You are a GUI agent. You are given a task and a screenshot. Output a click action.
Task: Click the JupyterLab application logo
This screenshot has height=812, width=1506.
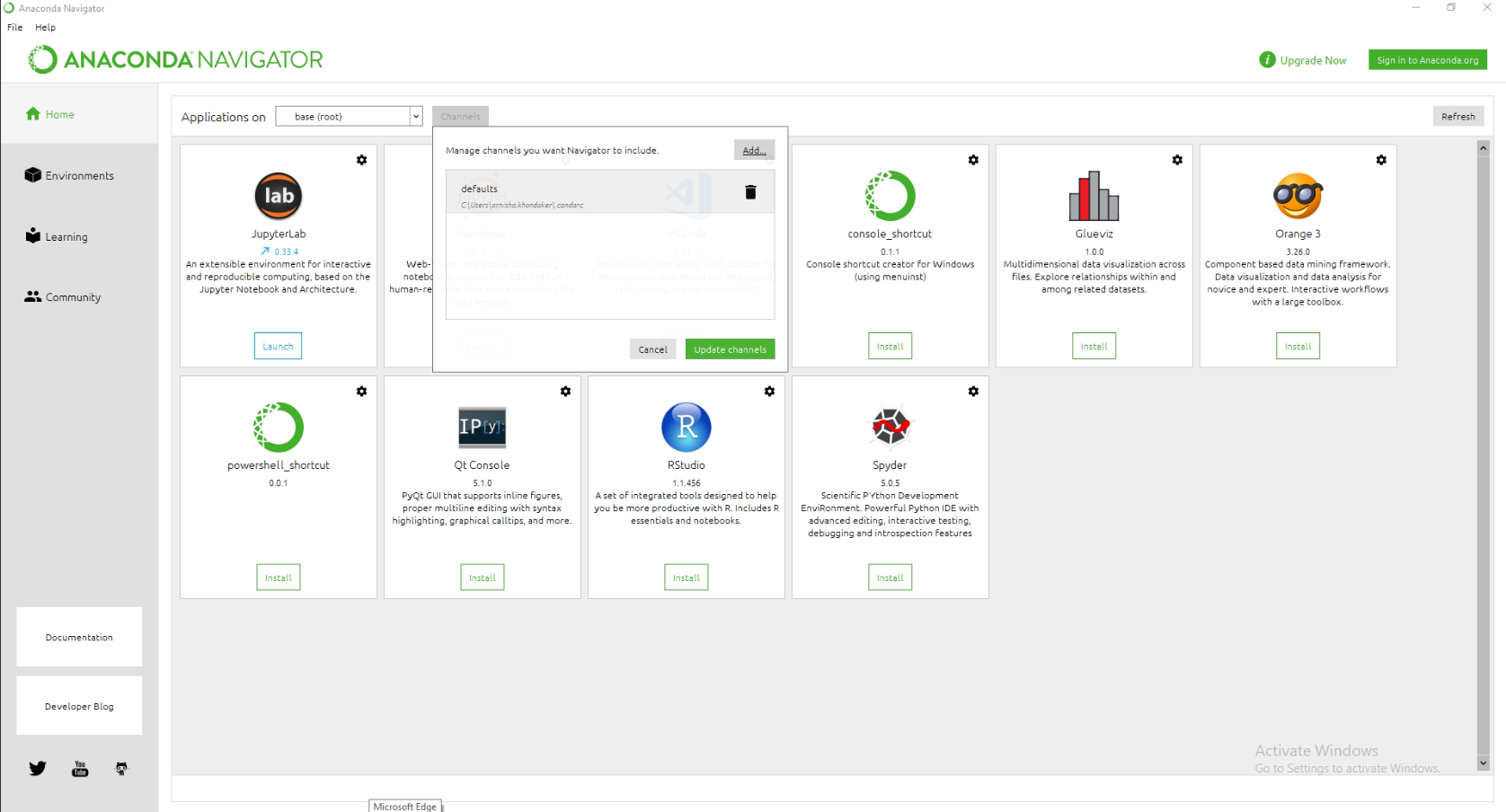[x=279, y=196]
